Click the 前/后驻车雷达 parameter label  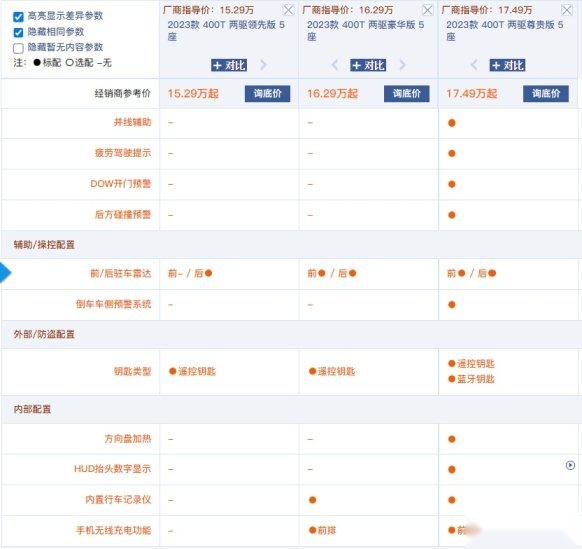(x=121, y=274)
